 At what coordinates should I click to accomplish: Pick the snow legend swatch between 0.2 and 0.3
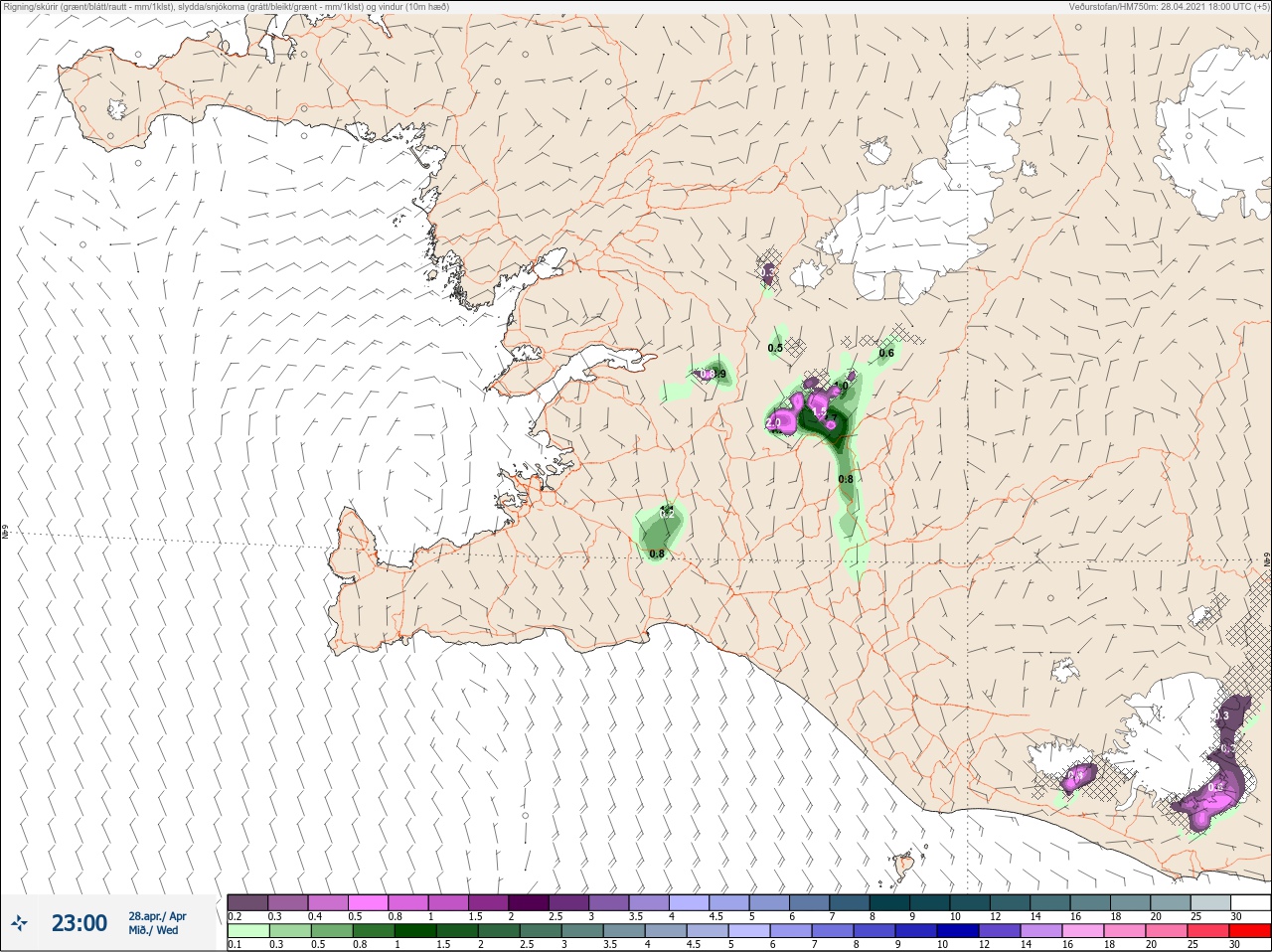click(248, 901)
